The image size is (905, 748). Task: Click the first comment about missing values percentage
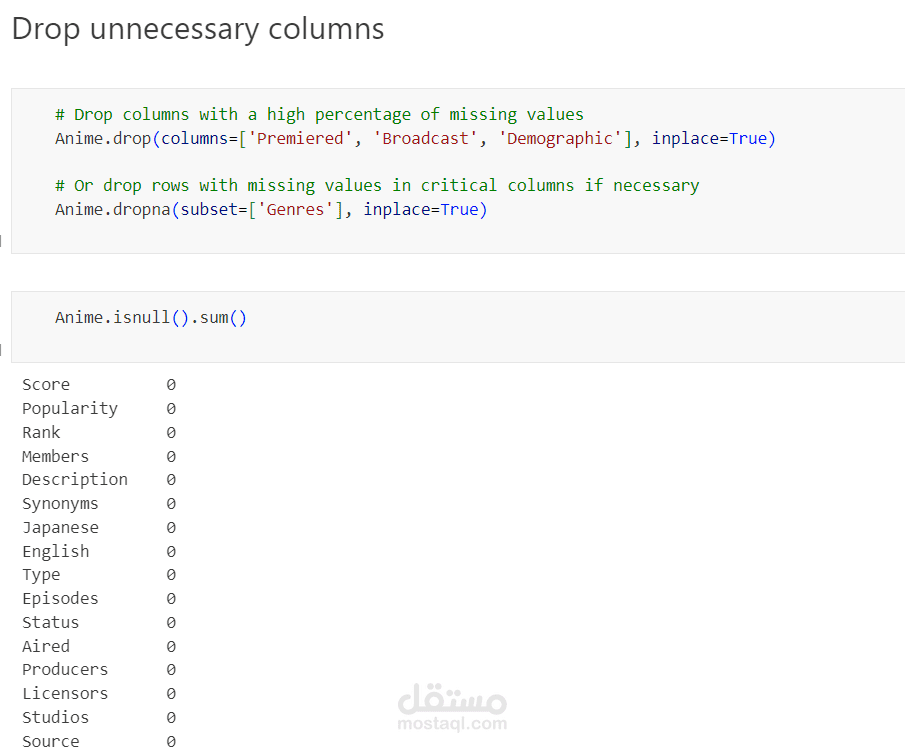(x=319, y=115)
